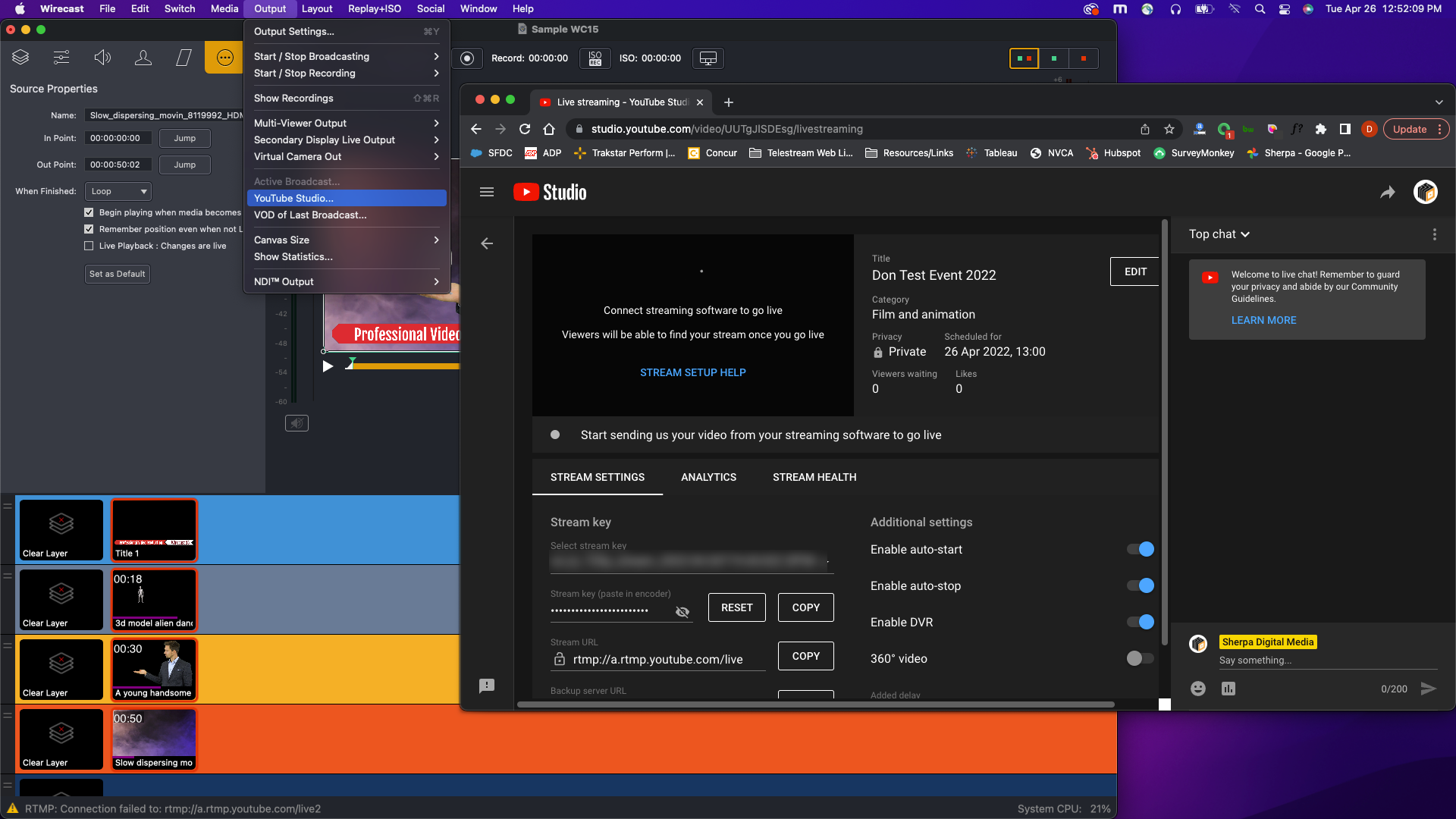The image size is (1456, 819).
Task: Reveal stream key with eye icon
Action: (x=682, y=611)
